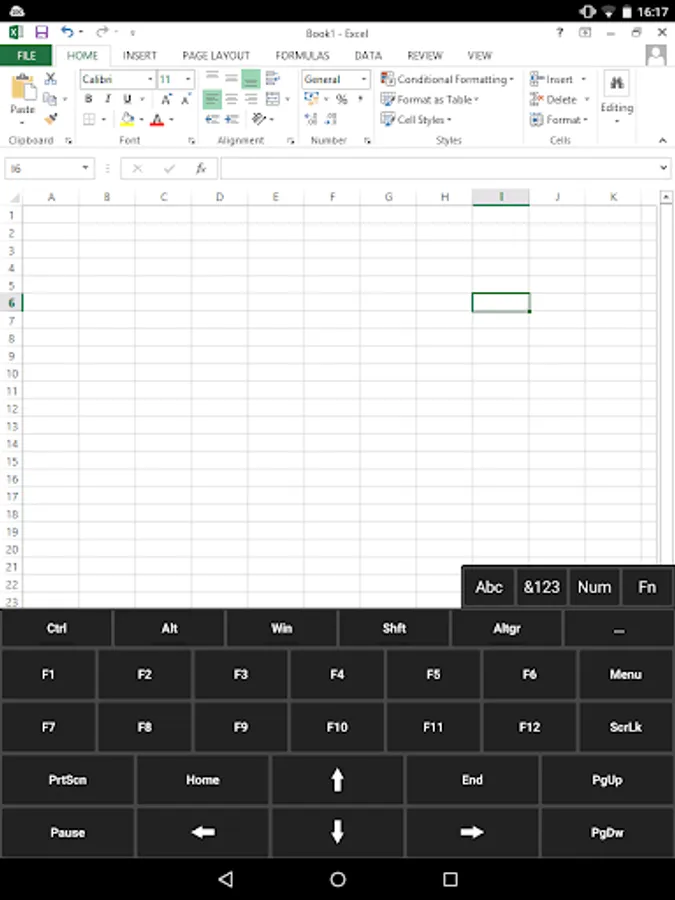Decrease decimal places
The width and height of the screenshot is (675, 900).
point(331,119)
